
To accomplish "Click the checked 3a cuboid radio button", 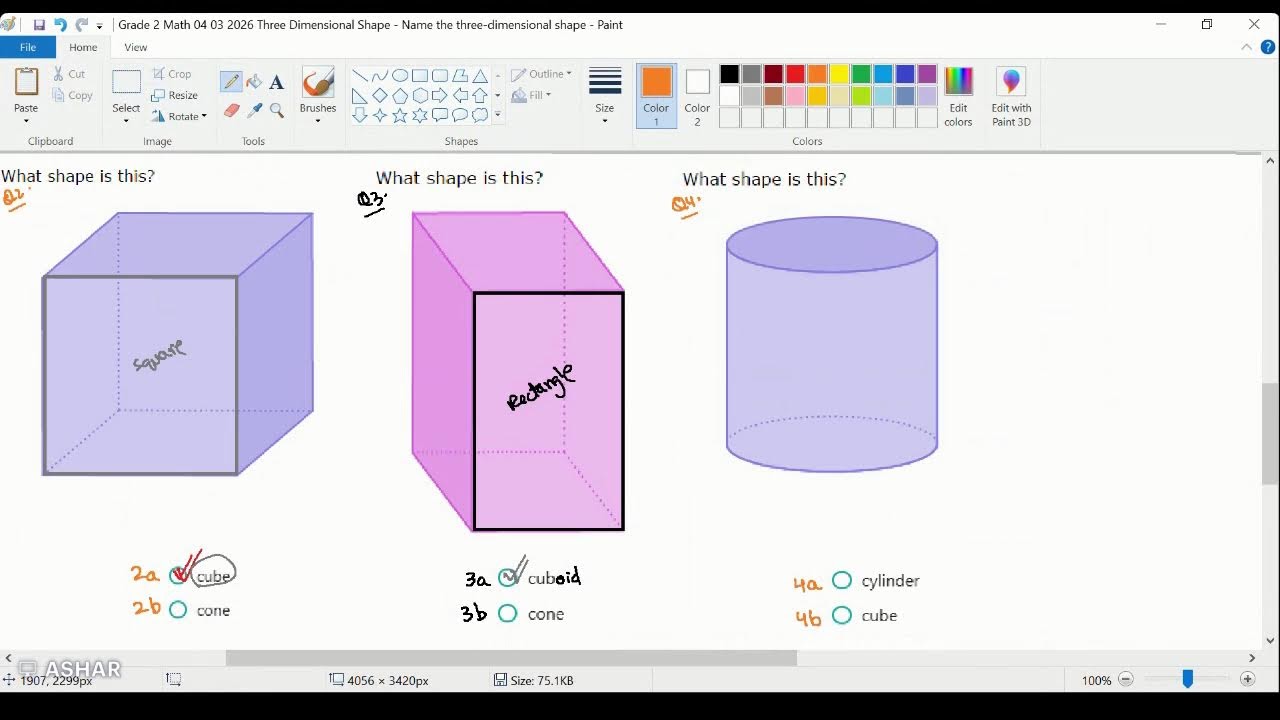I will click(509, 577).
